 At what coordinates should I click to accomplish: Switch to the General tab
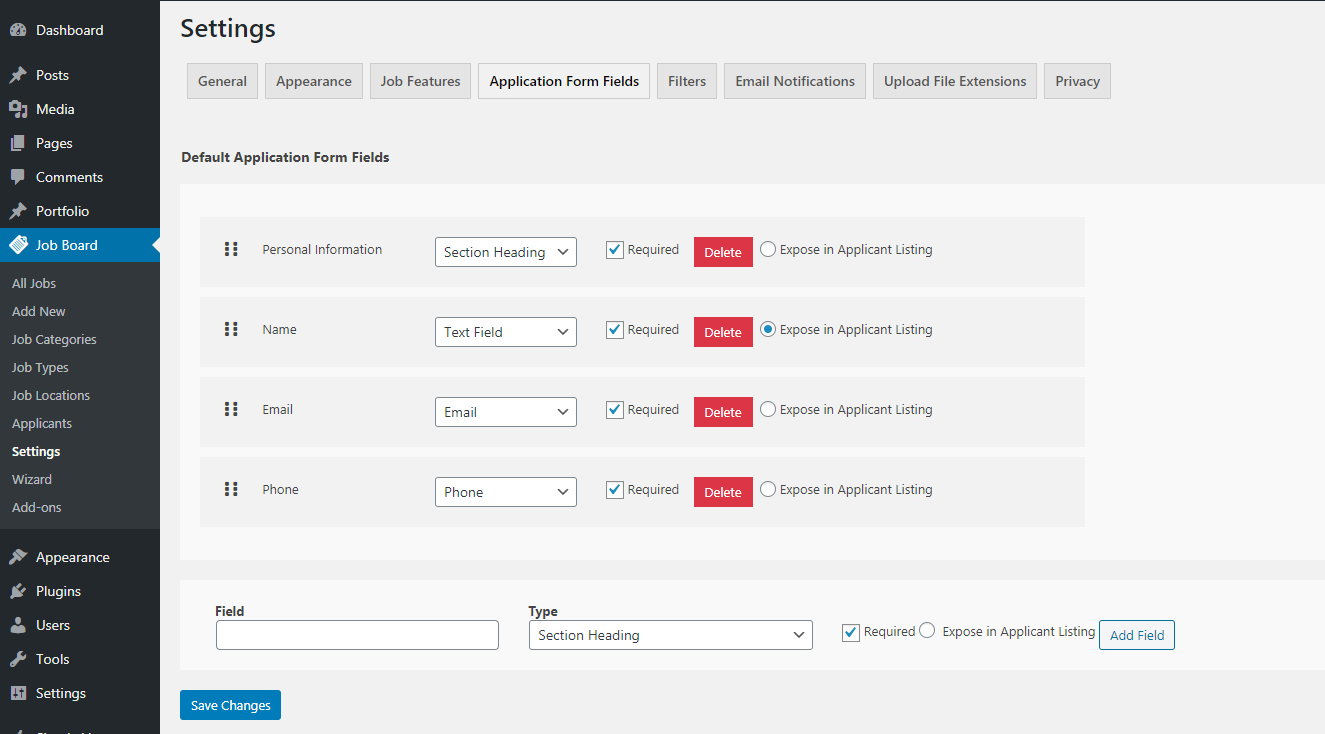[x=222, y=81]
